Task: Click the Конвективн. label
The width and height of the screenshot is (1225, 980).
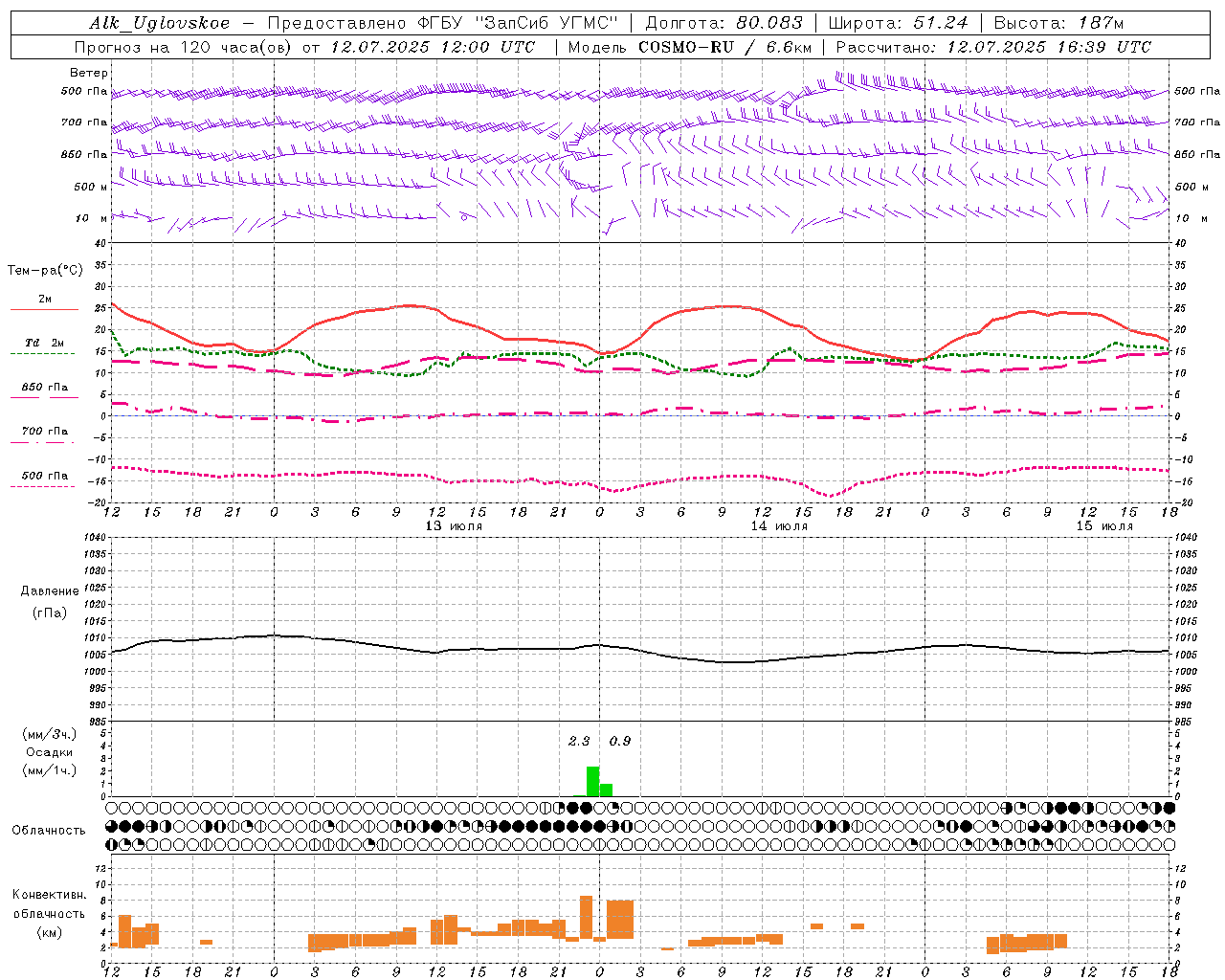Action: (50, 895)
